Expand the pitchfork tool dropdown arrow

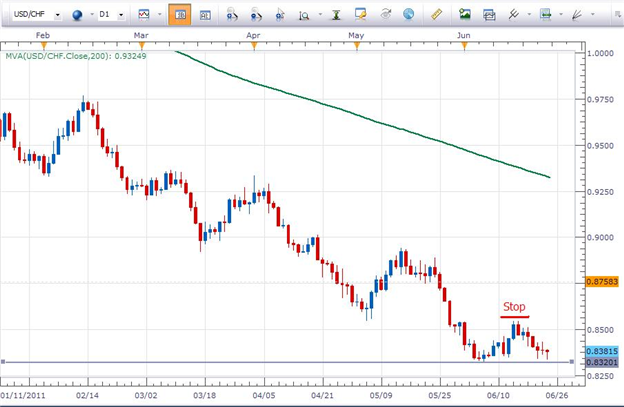coord(529,15)
